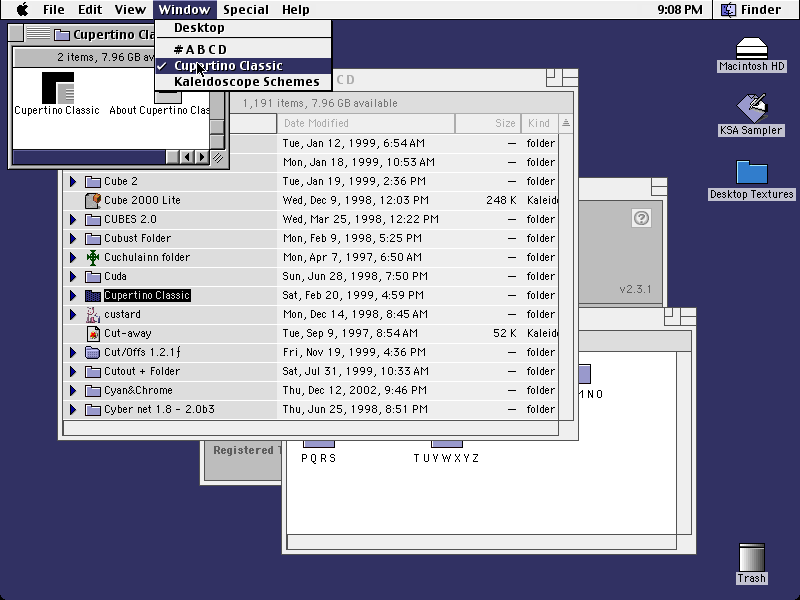Click the highlighted Cupertino Classic folder icon
Viewport: 800px width, 600px height.
pos(93,295)
